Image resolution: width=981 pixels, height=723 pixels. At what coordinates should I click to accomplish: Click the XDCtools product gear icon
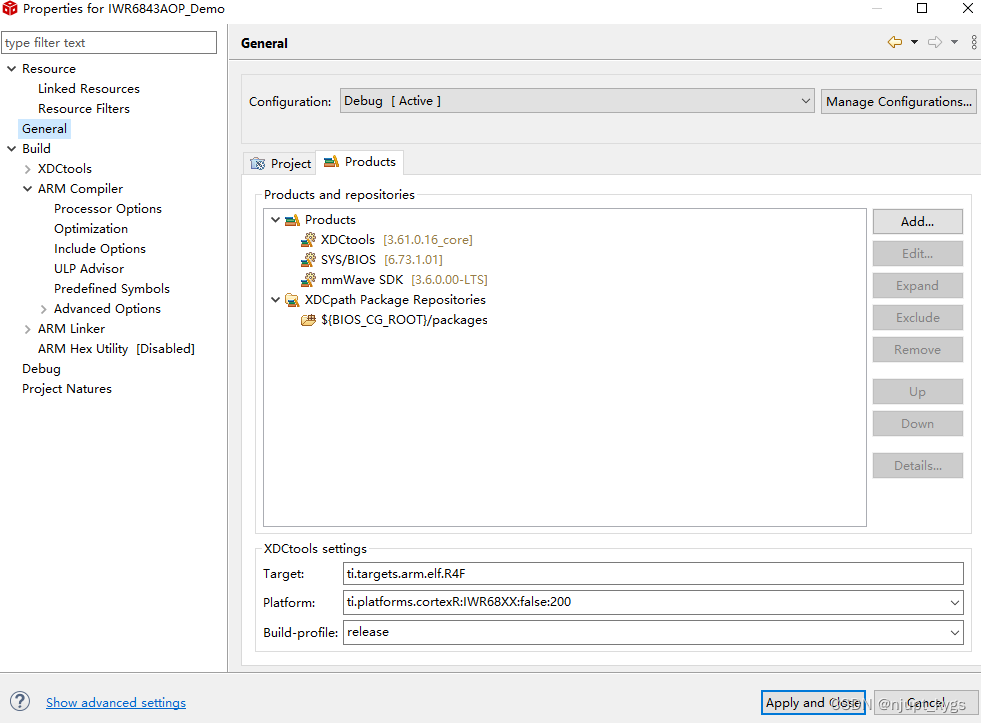(x=308, y=240)
